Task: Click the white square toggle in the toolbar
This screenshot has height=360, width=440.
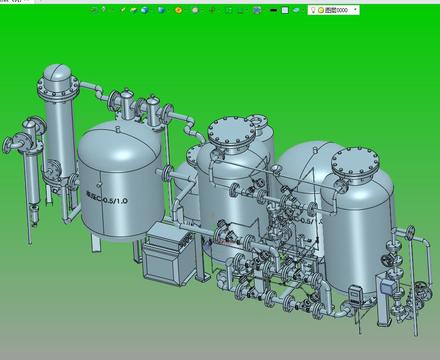Action: [285, 10]
